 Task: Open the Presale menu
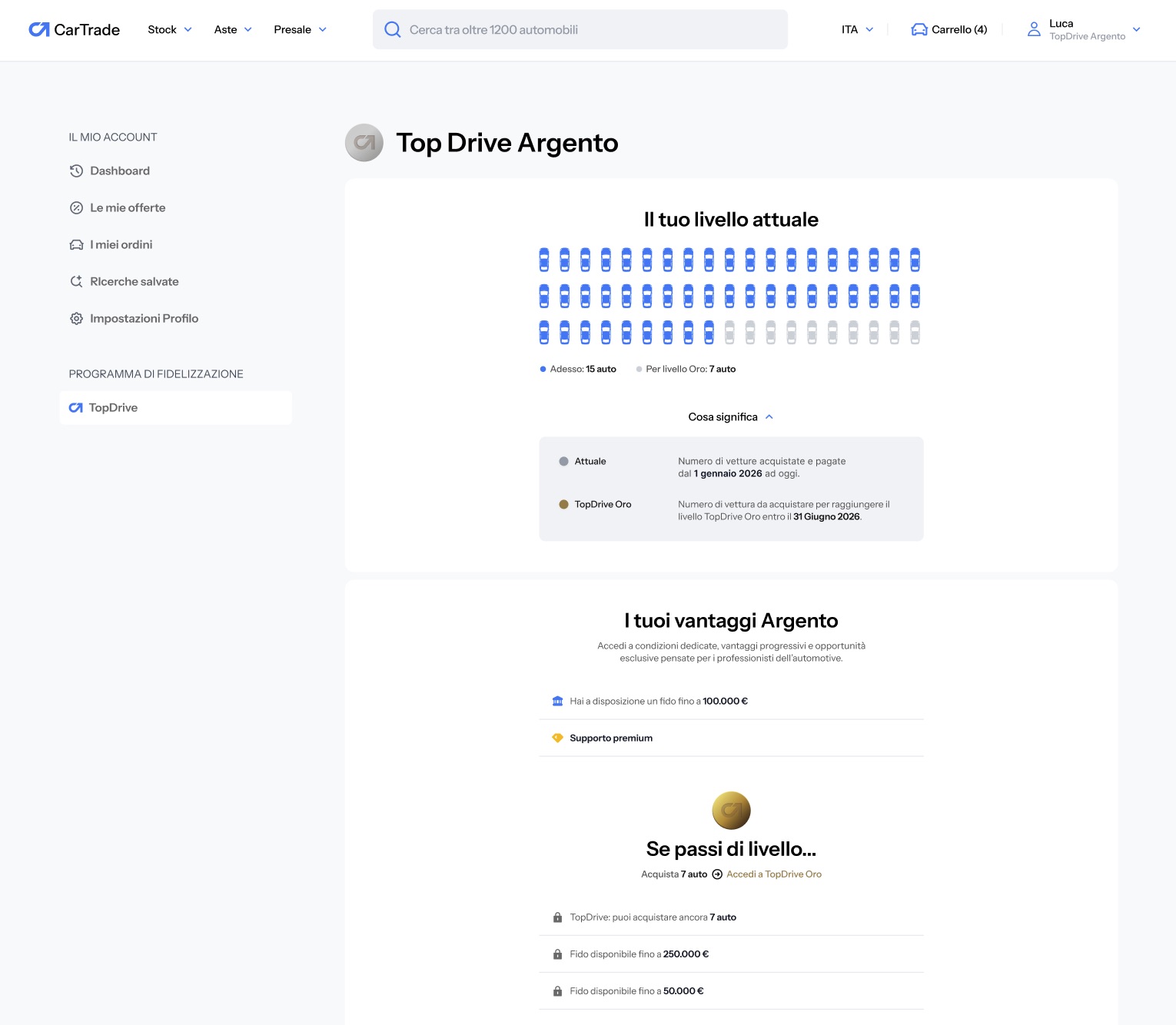tap(300, 29)
